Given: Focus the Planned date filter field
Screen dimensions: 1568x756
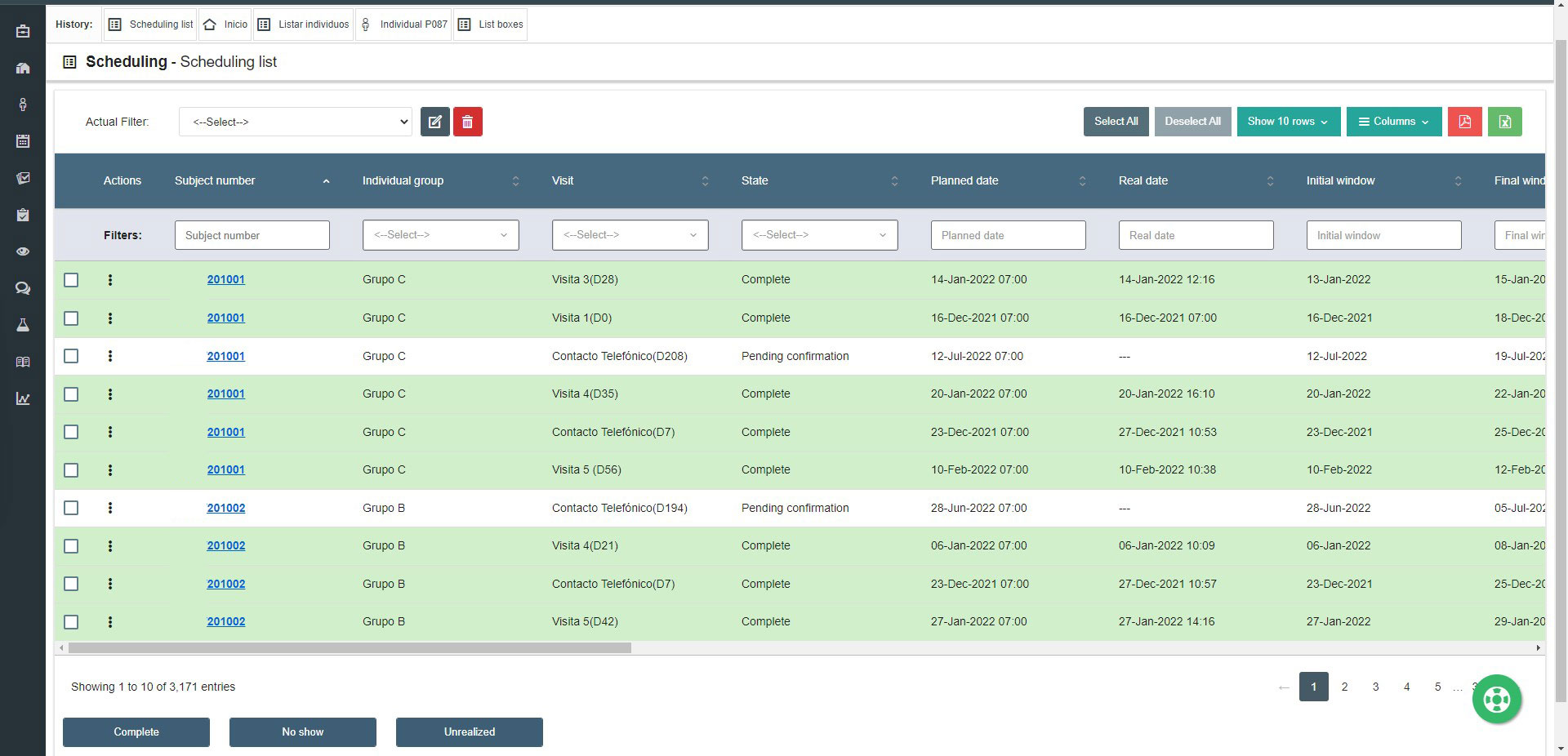Looking at the screenshot, I should click(1009, 235).
